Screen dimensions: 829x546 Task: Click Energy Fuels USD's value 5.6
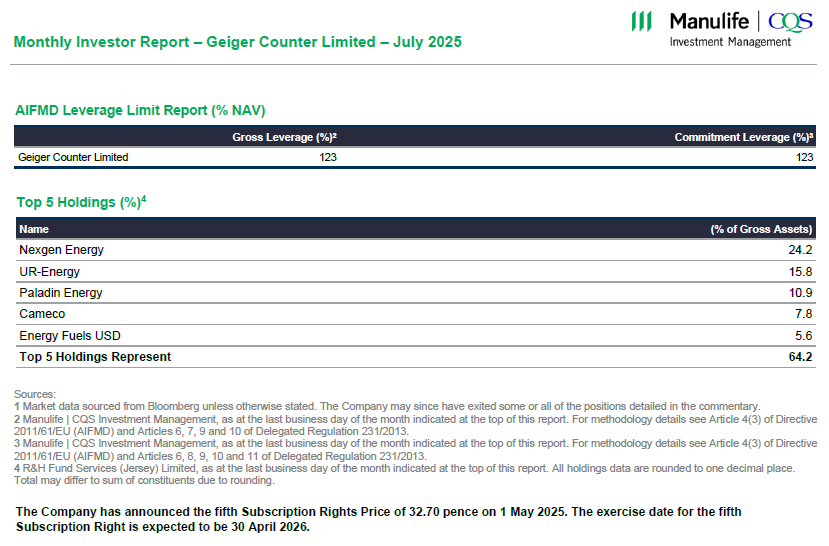click(x=804, y=336)
